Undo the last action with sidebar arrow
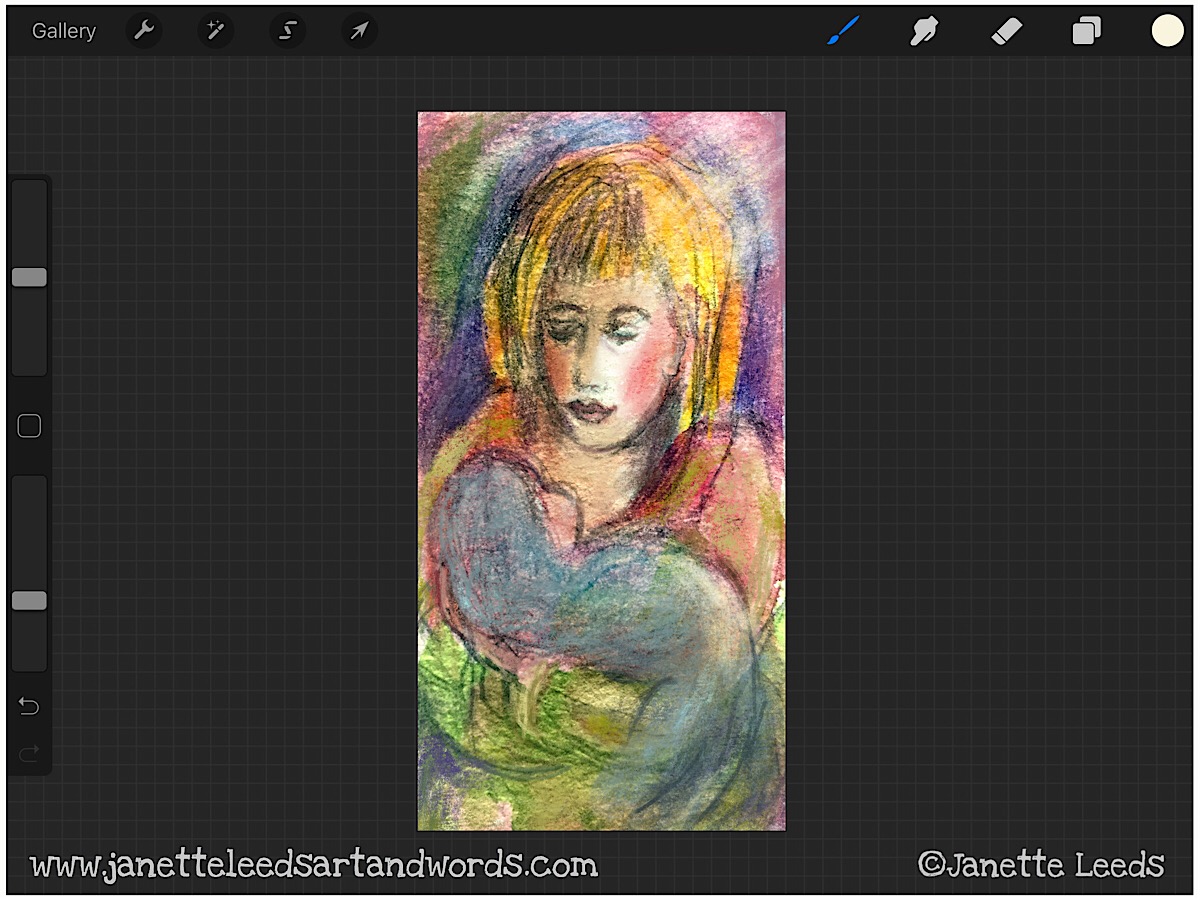 tap(29, 707)
